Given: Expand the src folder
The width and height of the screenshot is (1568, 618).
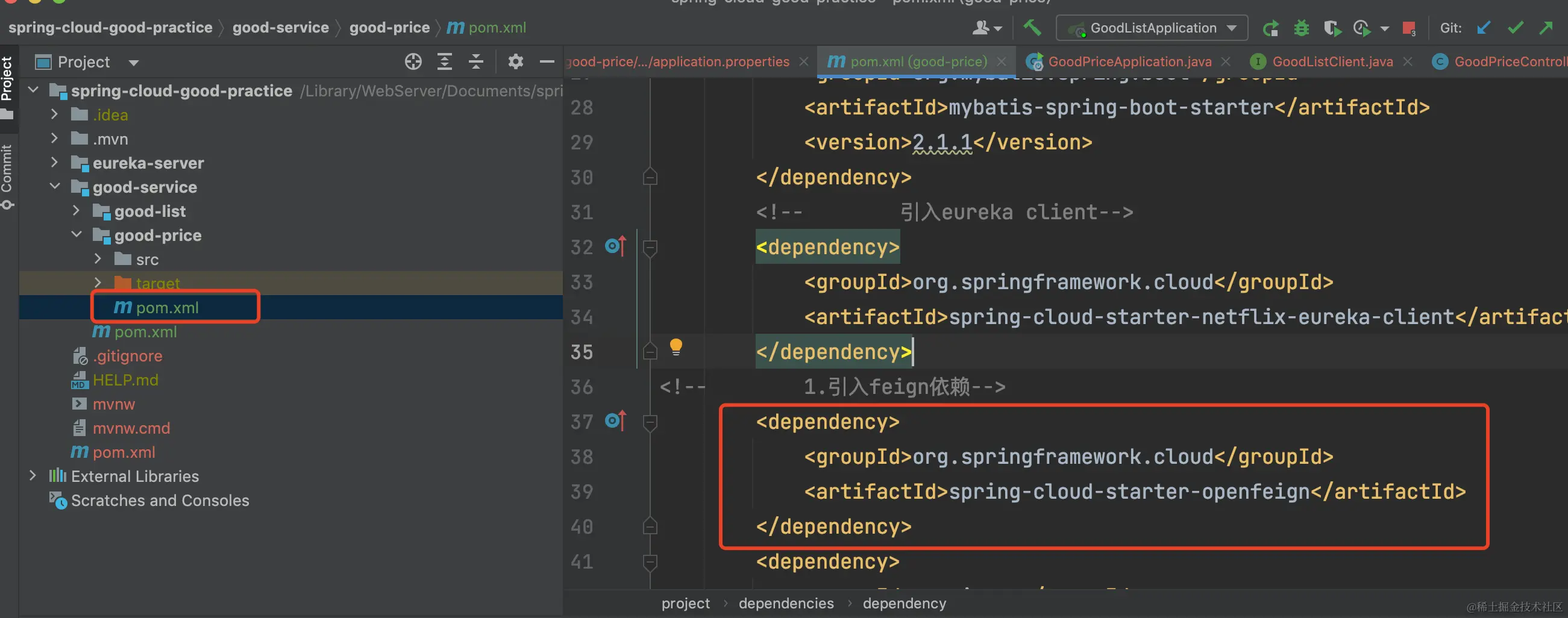Looking at the screenshot, I should 98,258.
